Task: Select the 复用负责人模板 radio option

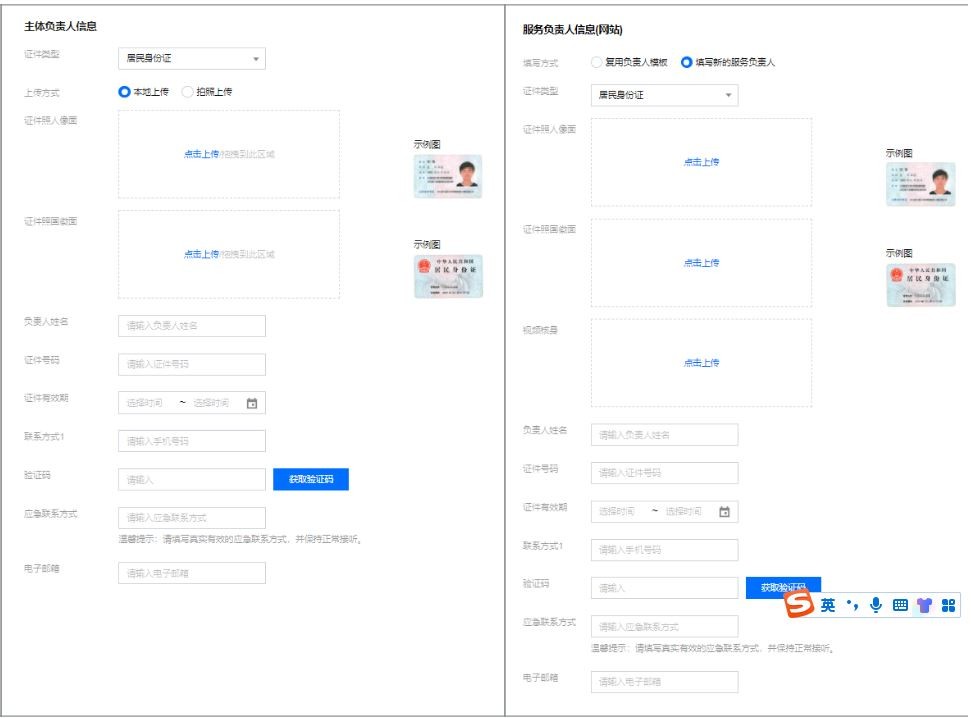Action: point(597,62)
